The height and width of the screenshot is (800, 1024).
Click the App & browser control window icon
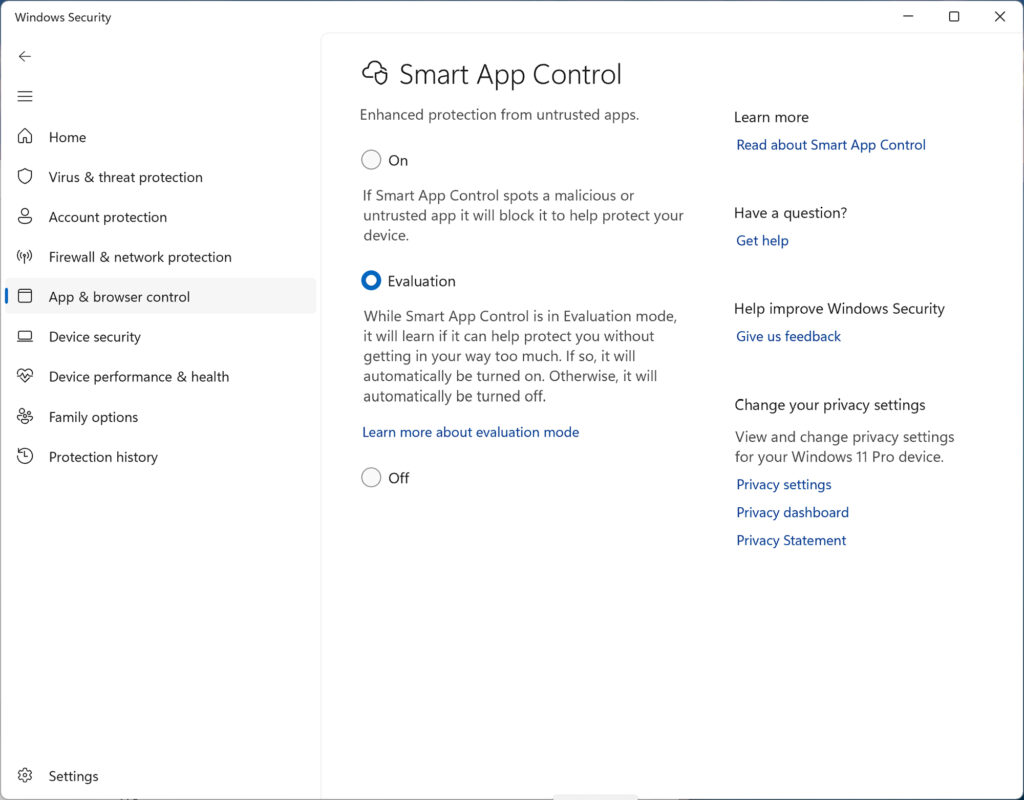25,296
